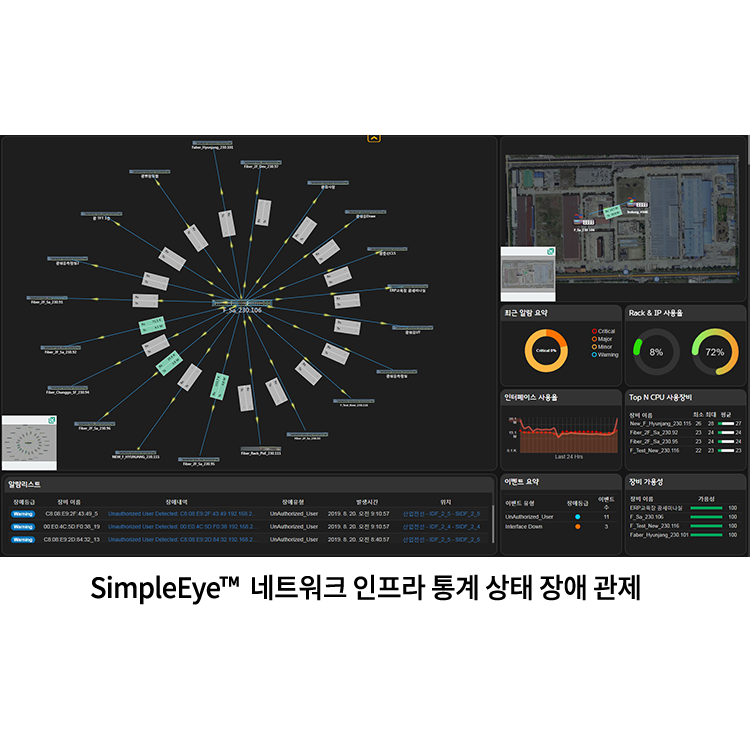Viewport: 750px width, 750px height.
Task: Click the Fiber_Rack_PoE_230.111 node
Action: (x=261, y=453)
